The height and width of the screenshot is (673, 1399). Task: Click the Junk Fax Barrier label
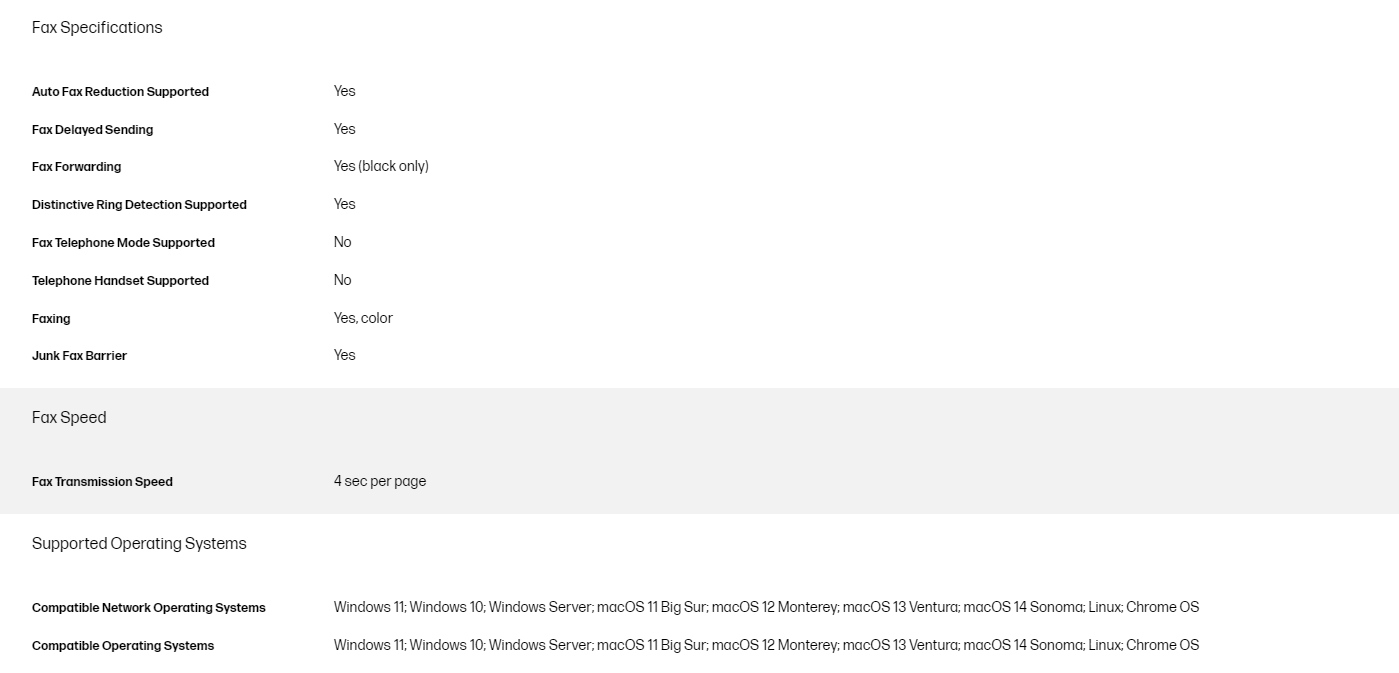(79, 356)
